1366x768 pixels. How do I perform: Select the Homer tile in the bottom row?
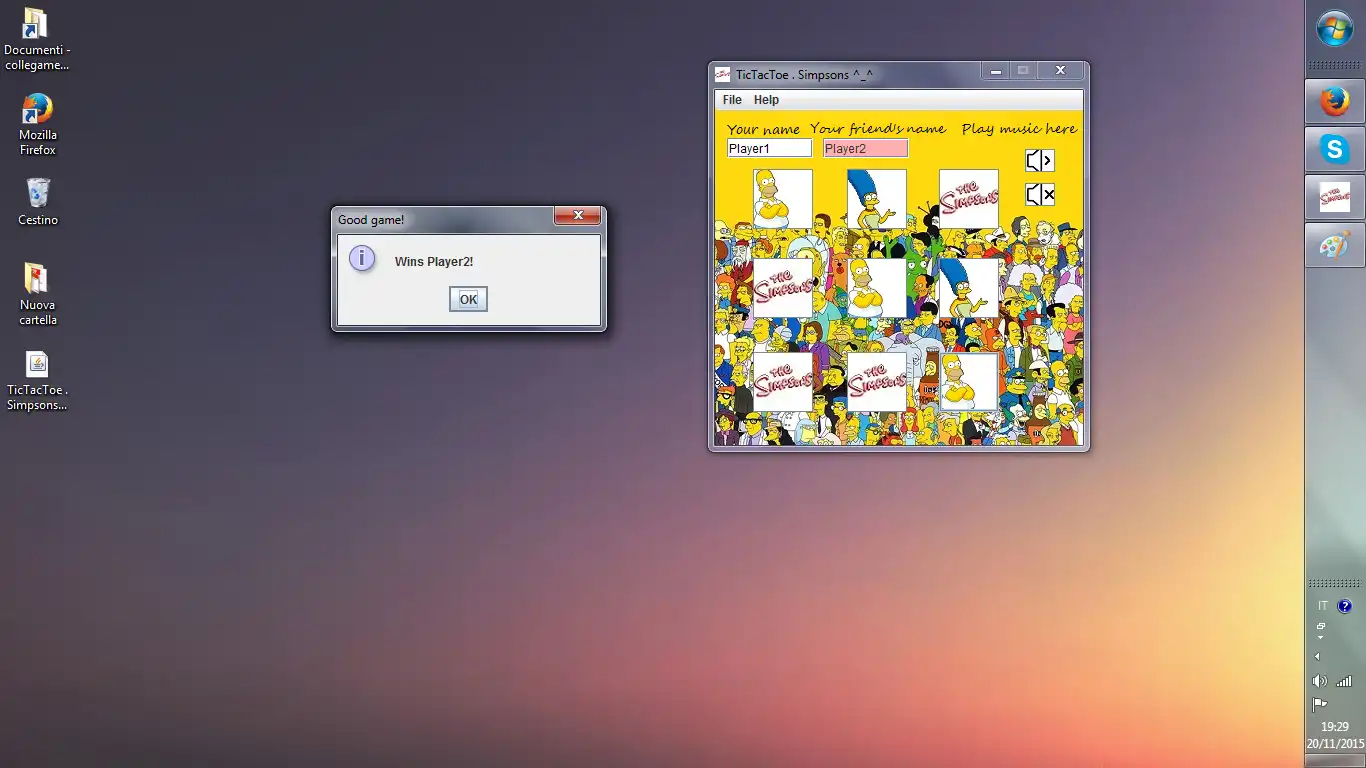969,381
